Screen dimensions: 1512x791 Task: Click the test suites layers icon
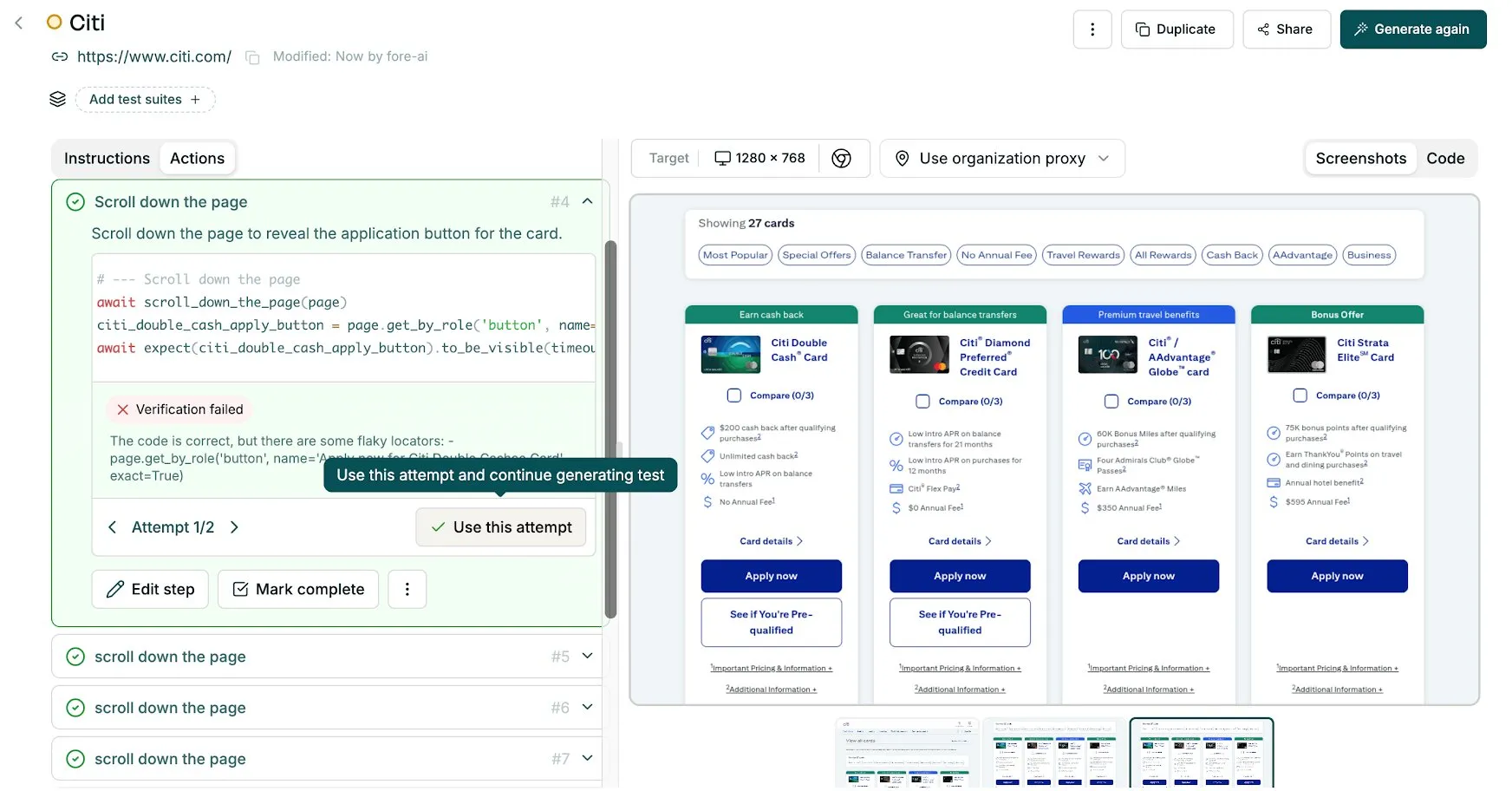coord(57,99)
